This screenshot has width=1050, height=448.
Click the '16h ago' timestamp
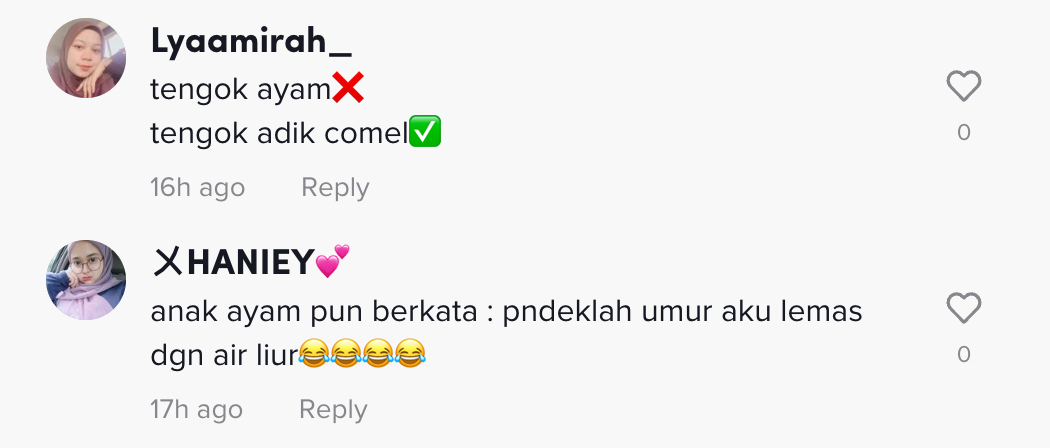pyautogui.click(x=198, y=188)
